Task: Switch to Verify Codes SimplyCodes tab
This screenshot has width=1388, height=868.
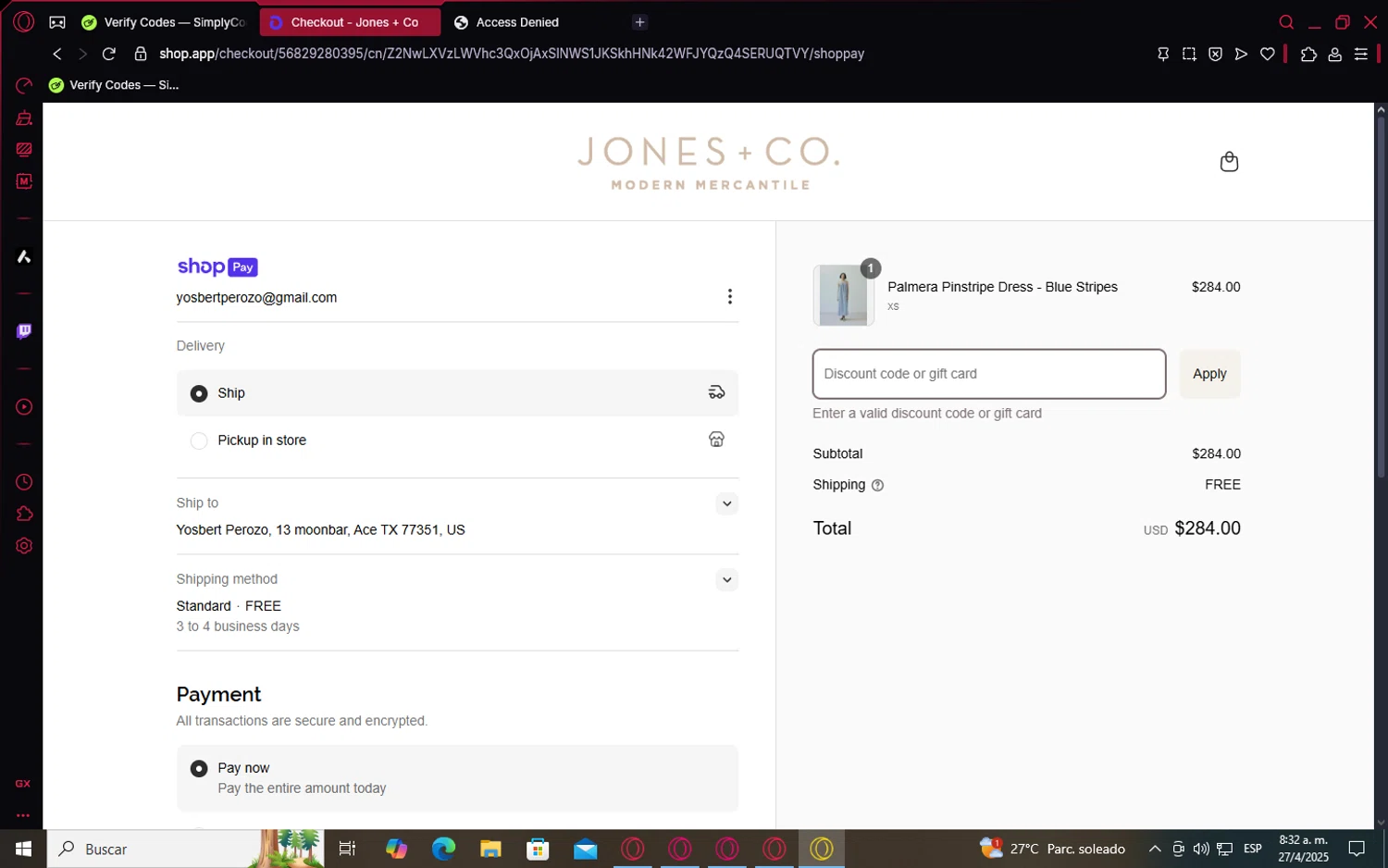Action: click(x=164, y=22)
